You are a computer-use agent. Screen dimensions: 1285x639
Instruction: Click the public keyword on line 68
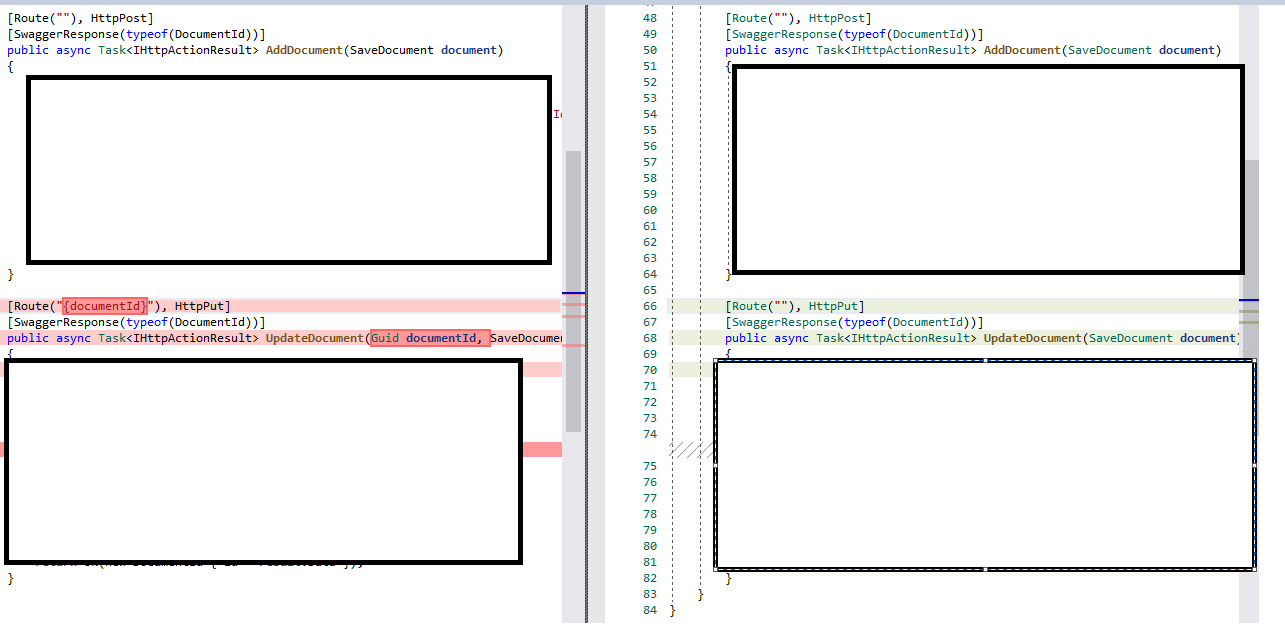coord(741,337)
